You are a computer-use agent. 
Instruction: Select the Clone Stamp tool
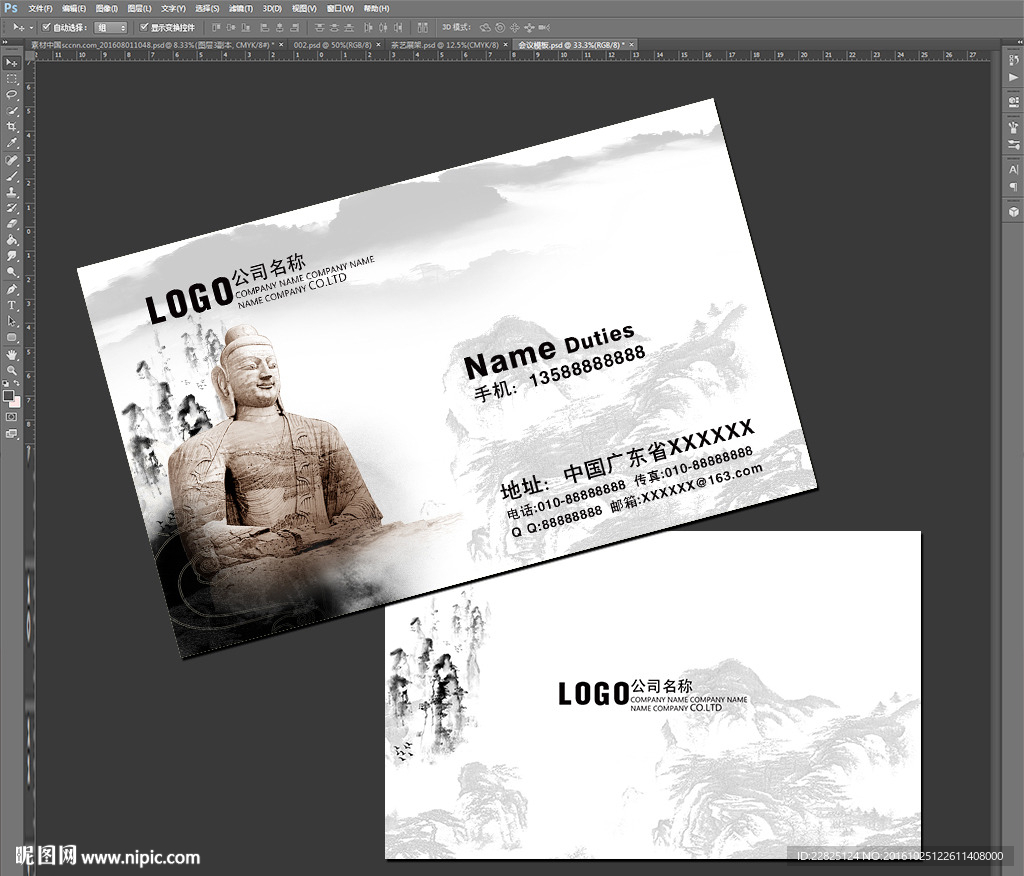12,192
